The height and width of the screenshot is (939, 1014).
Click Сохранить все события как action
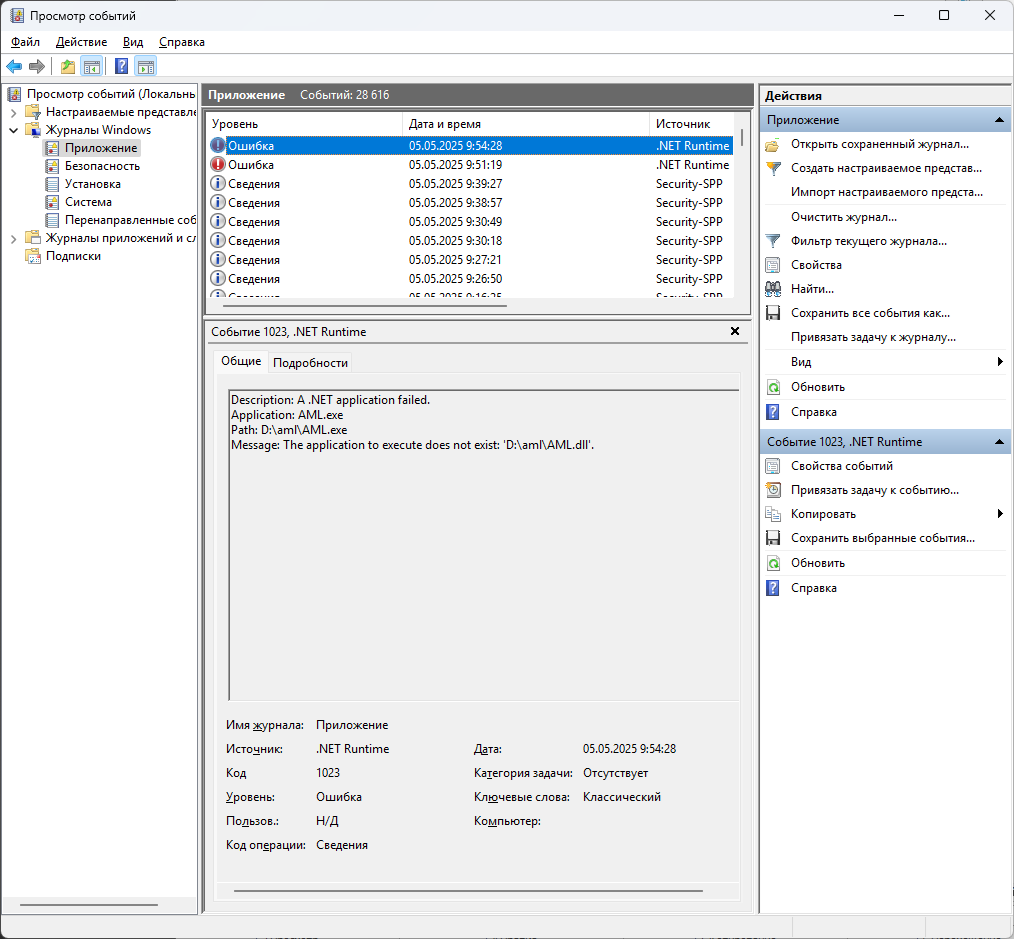tap(869, 313)
